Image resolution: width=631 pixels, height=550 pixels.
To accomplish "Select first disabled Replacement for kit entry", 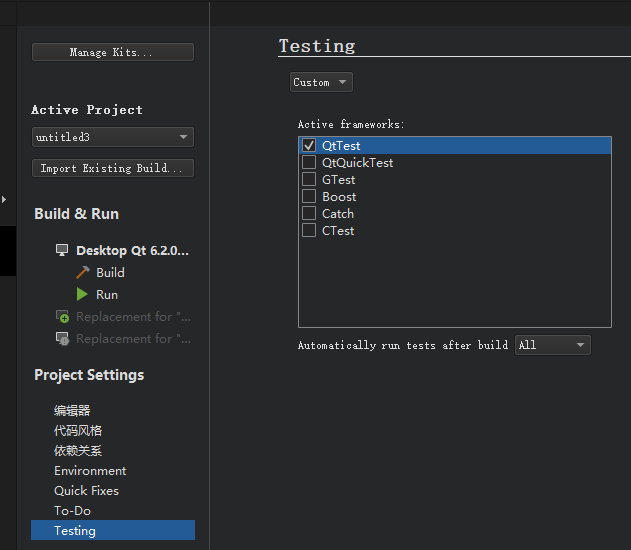I will coord(133,317).
